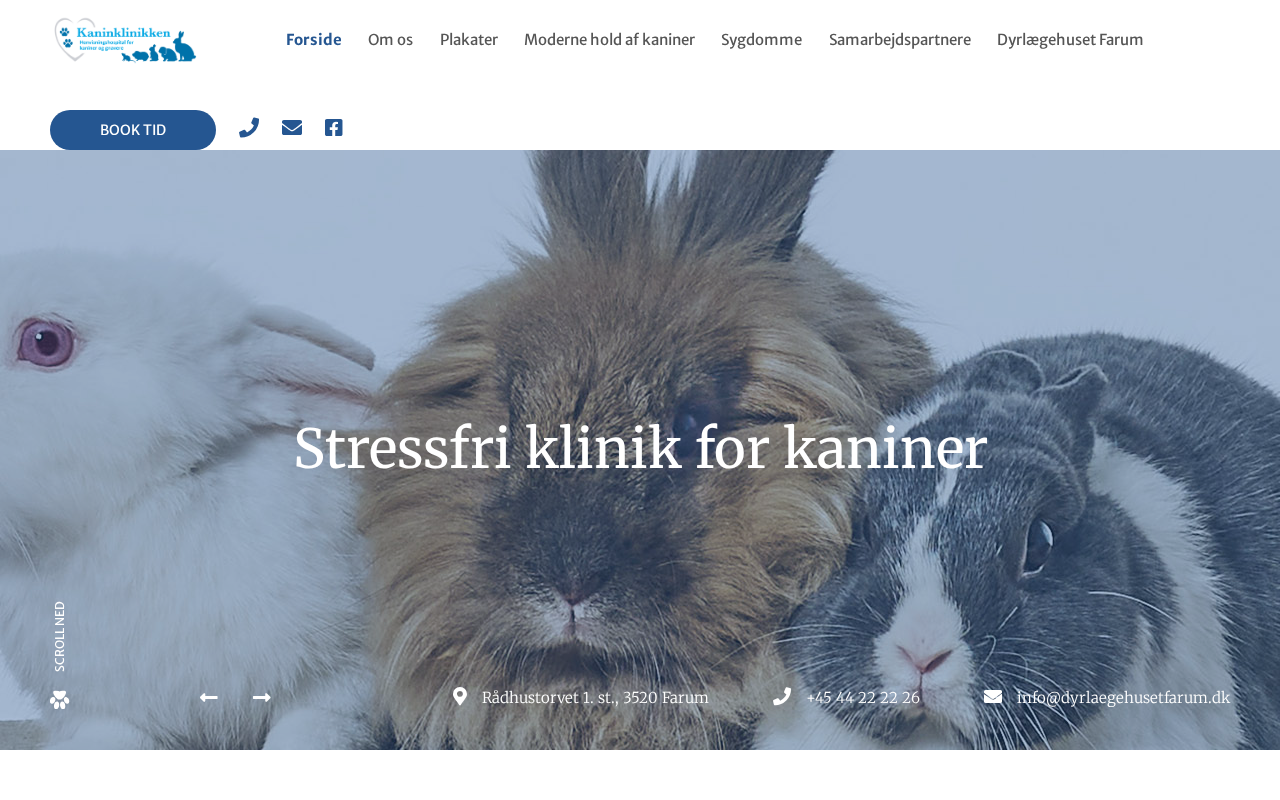Open the email envelope icon in header

[x=292, y=128]
